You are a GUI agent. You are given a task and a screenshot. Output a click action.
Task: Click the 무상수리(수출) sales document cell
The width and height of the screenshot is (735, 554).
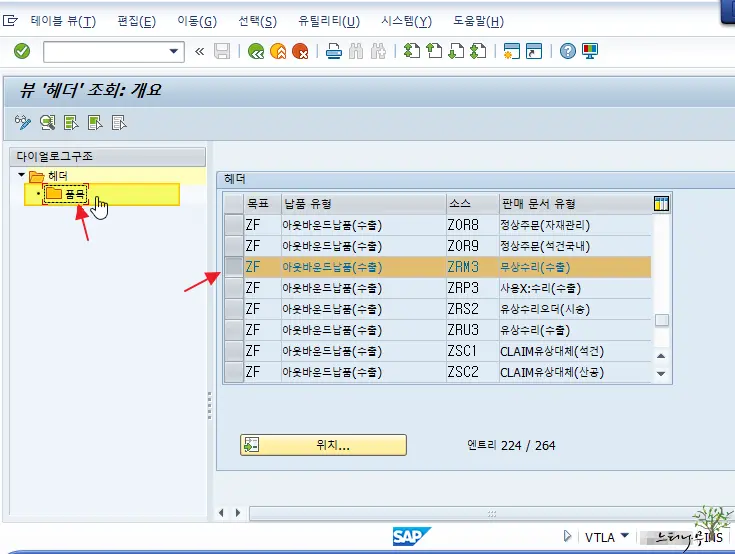tap(575, 267)
